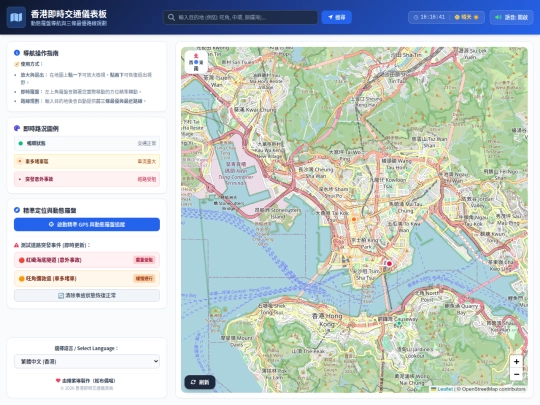This screenshot has width=540, height=405.
Task: Click the blue search button with arrow
Action: click(336, 17)
